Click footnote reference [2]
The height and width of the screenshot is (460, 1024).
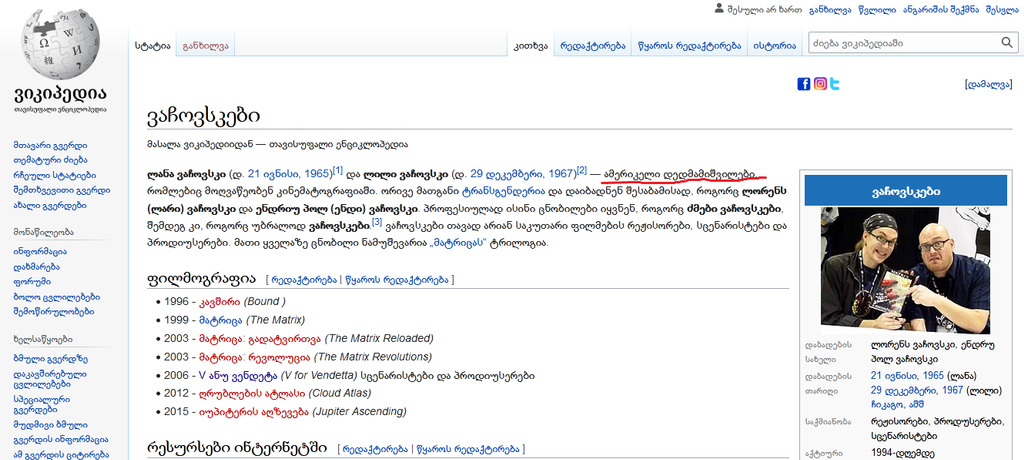(582, 171)
